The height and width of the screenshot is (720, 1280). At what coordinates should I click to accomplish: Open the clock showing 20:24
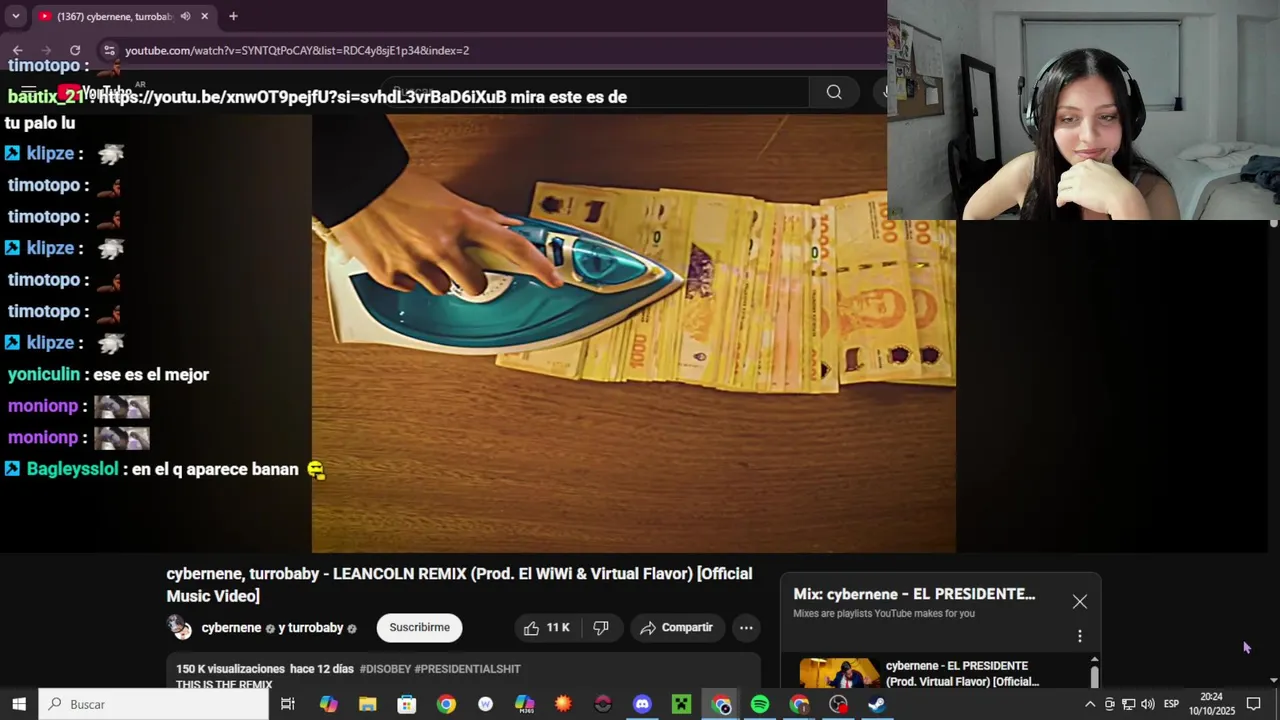point(1212,704)
